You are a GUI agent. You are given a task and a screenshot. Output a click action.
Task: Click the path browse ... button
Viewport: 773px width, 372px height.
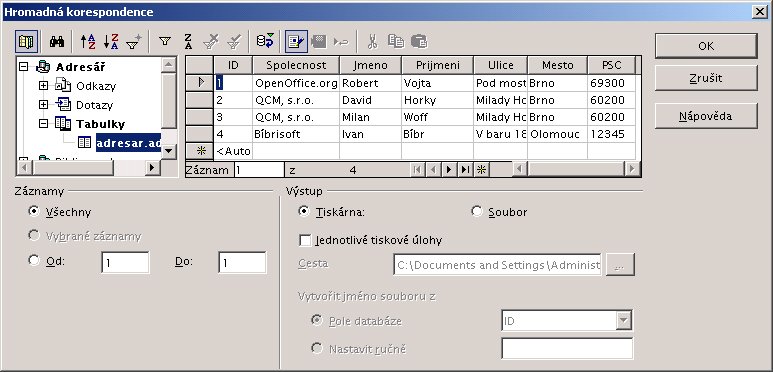[x=620, y=265]
